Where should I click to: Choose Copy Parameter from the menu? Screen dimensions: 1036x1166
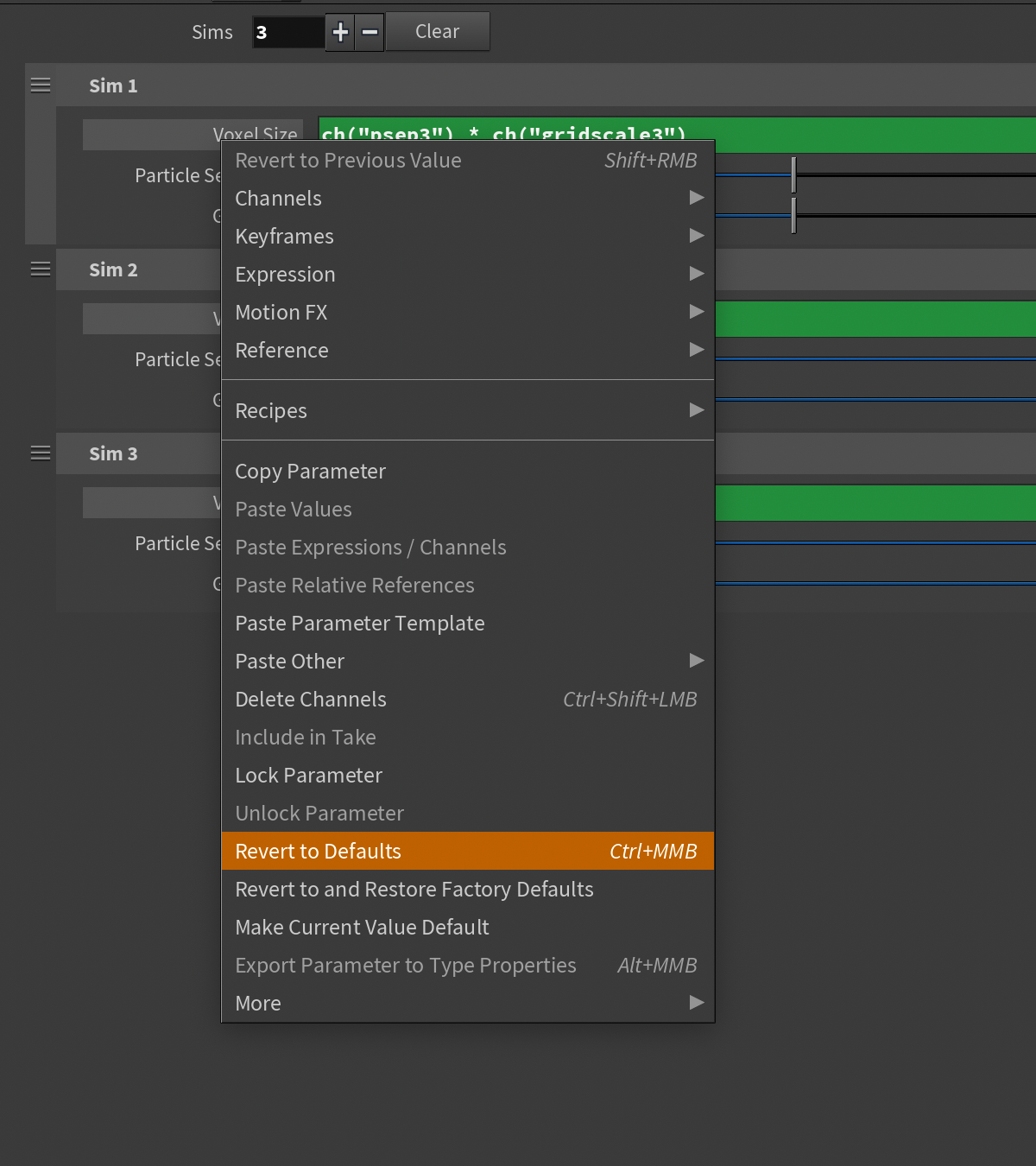tap(467, 472)
